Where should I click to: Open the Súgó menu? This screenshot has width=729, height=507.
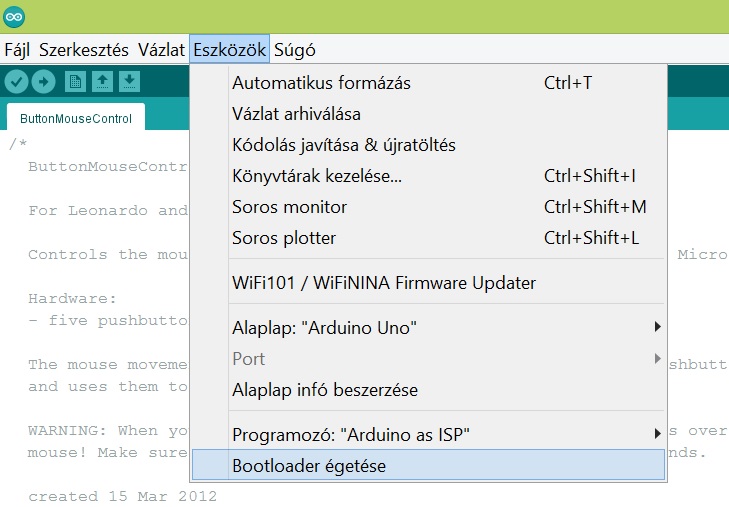(295, 50)
